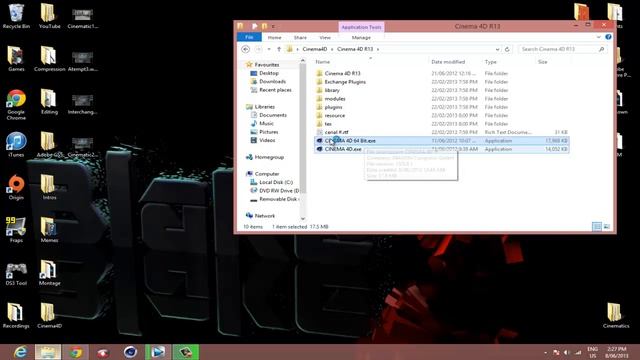This screenshot has width=640, height=360.
Task: Select CINEMA 4D.exe file
Action: click(442, 149)
